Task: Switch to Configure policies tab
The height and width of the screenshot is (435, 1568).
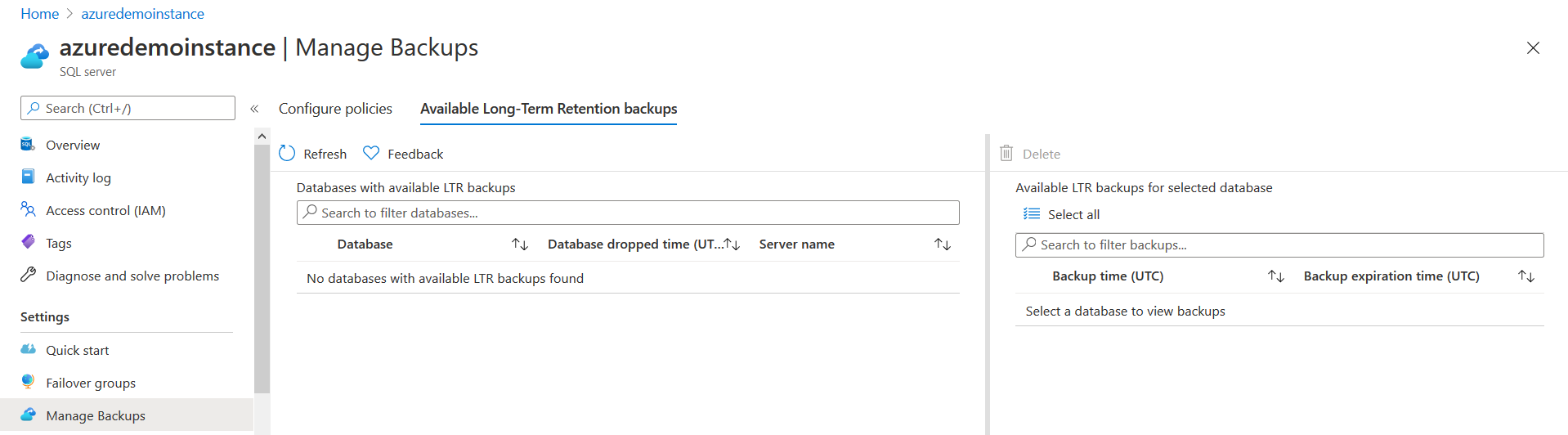Action: pos(335,109)
